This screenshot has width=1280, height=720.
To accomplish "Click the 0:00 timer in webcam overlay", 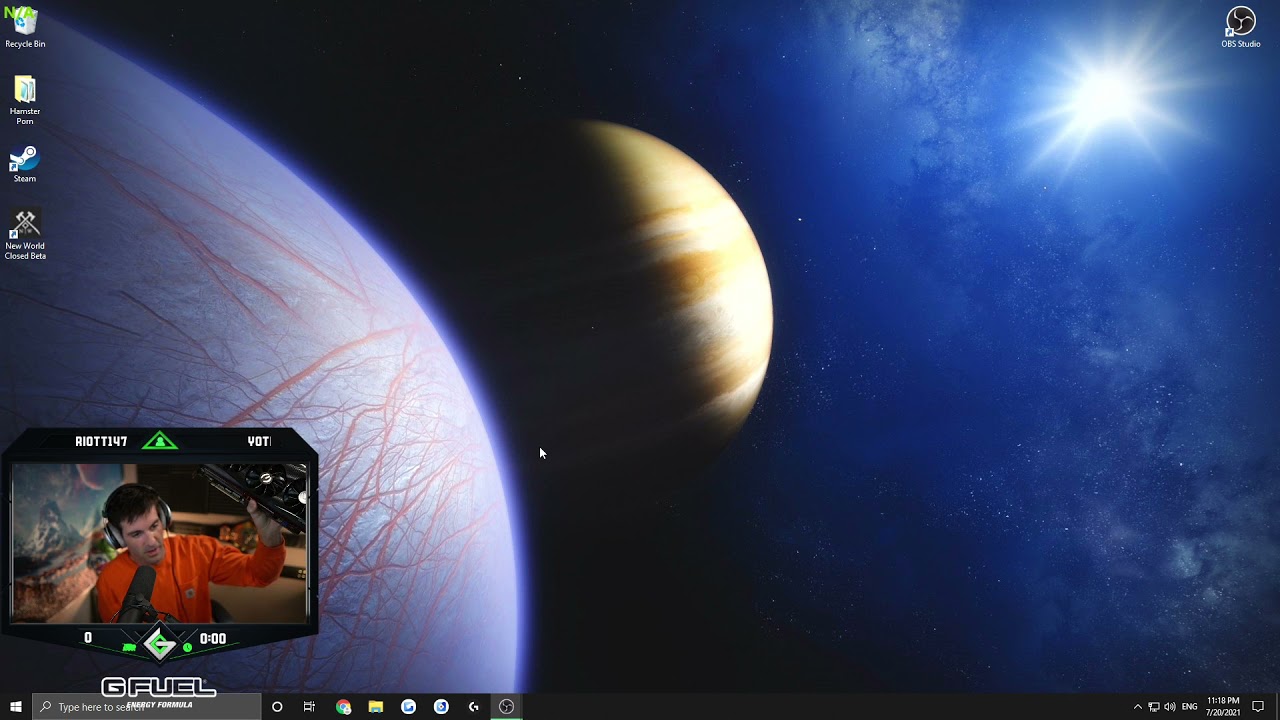I will [213, 638].
